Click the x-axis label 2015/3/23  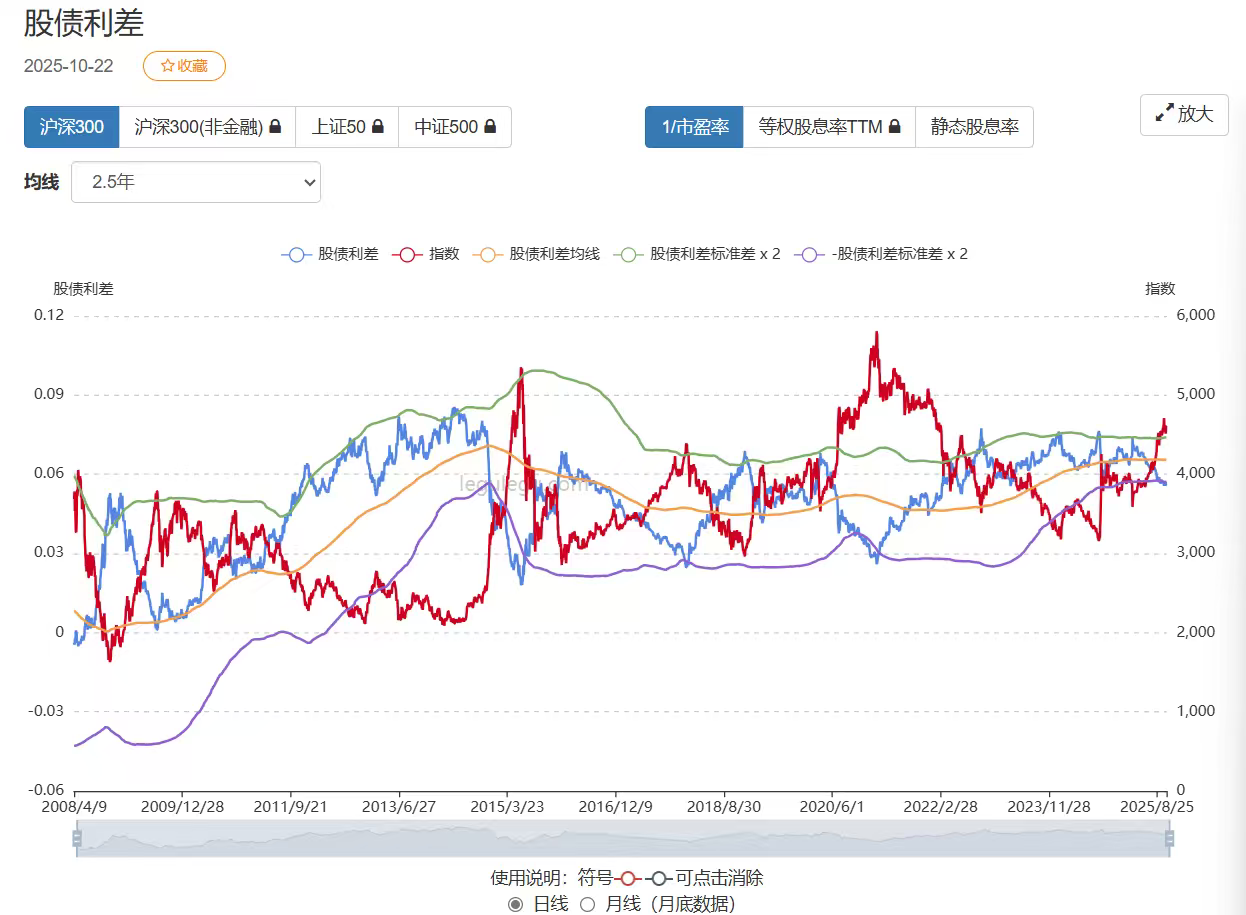point(507,806)
